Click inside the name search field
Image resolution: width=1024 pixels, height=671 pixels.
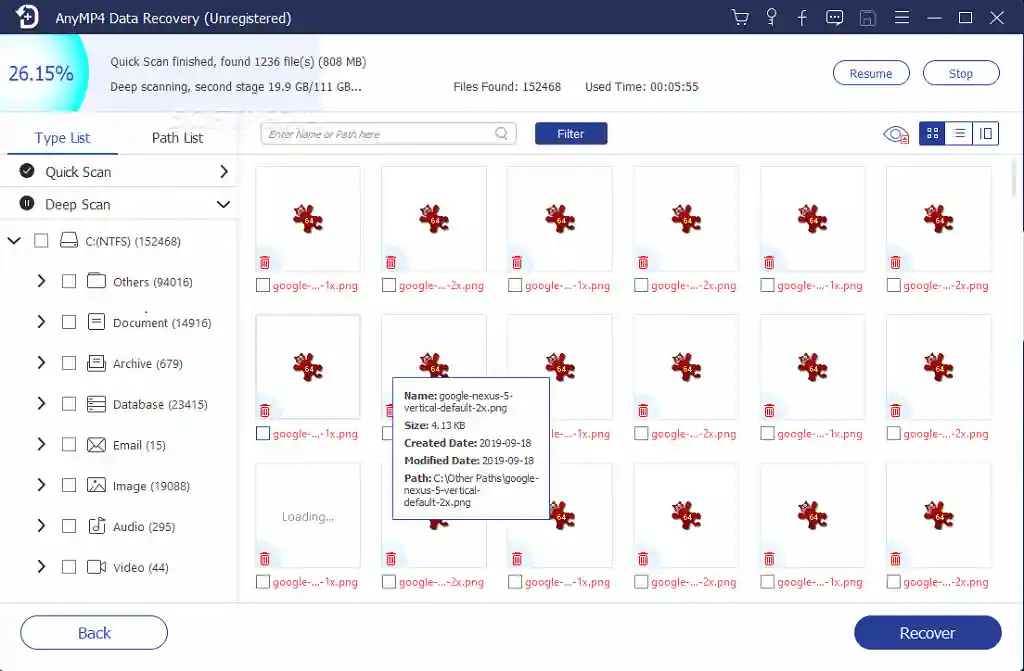pyautogui.click(x=380, y=133)
